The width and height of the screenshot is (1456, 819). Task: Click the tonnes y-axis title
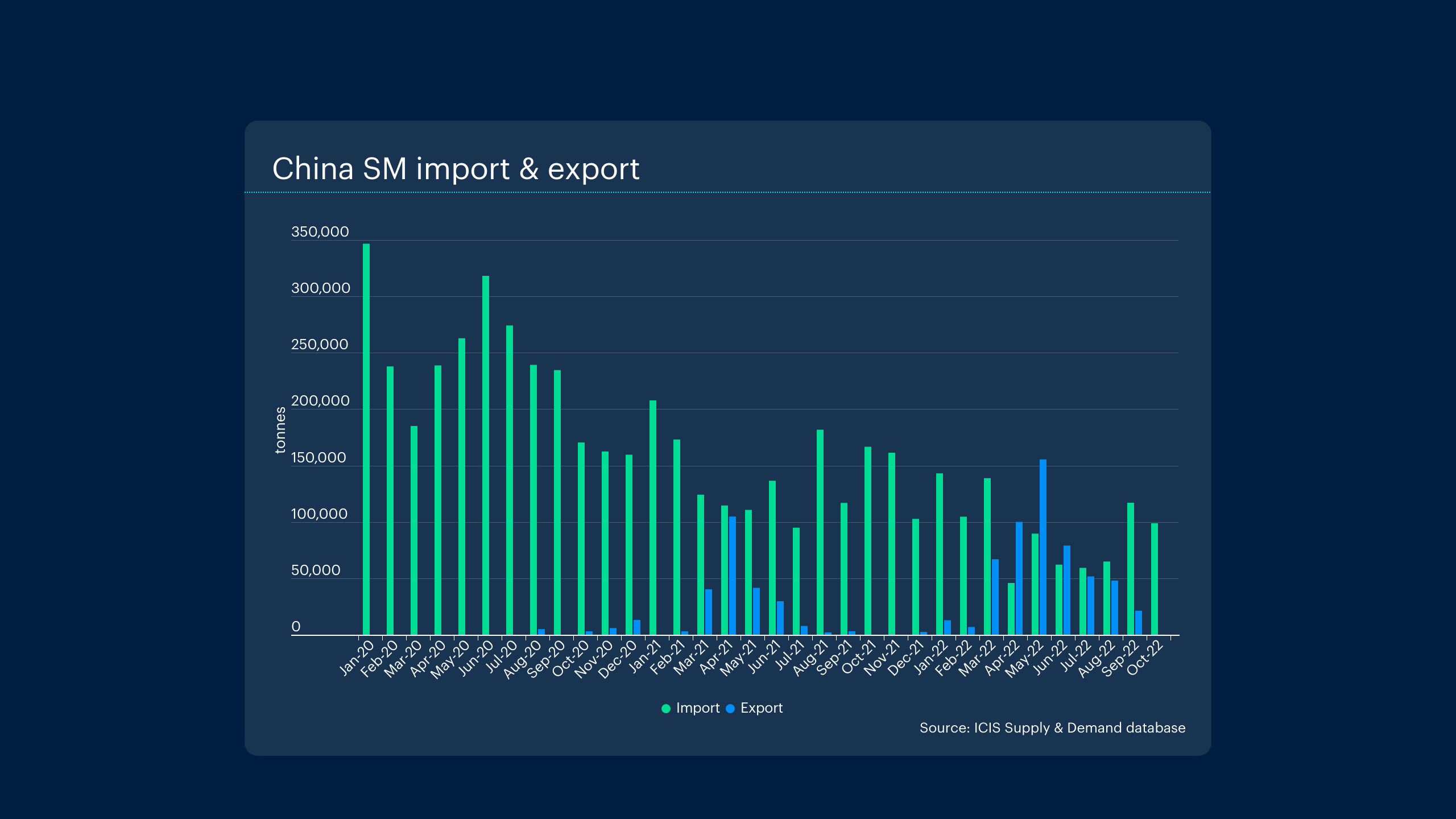click(280, 430)
